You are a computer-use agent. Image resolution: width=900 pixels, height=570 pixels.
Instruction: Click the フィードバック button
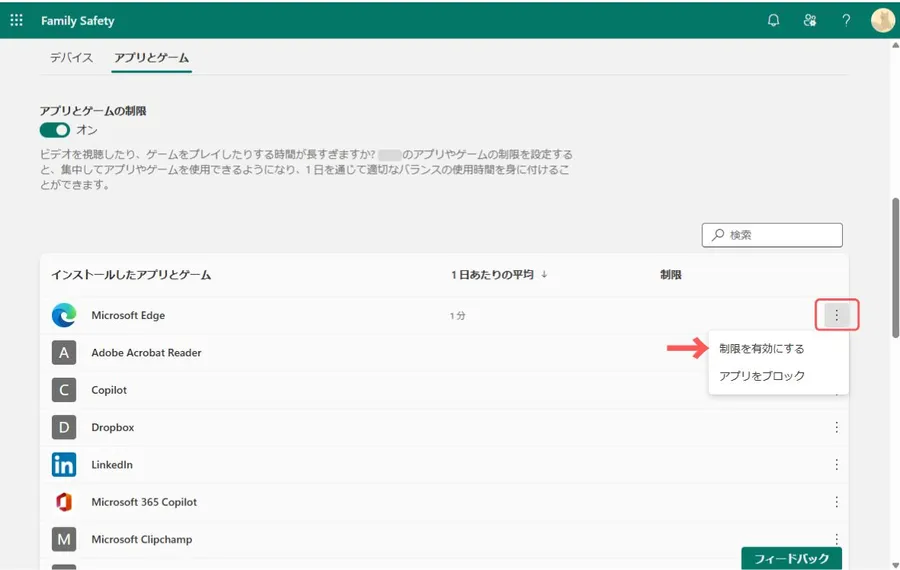point(791,558)
